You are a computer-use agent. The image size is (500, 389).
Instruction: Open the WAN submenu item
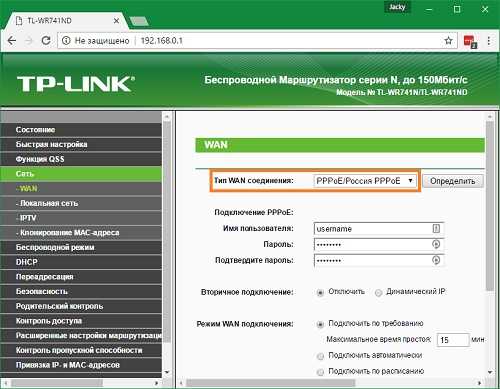(x=81, y=188)
